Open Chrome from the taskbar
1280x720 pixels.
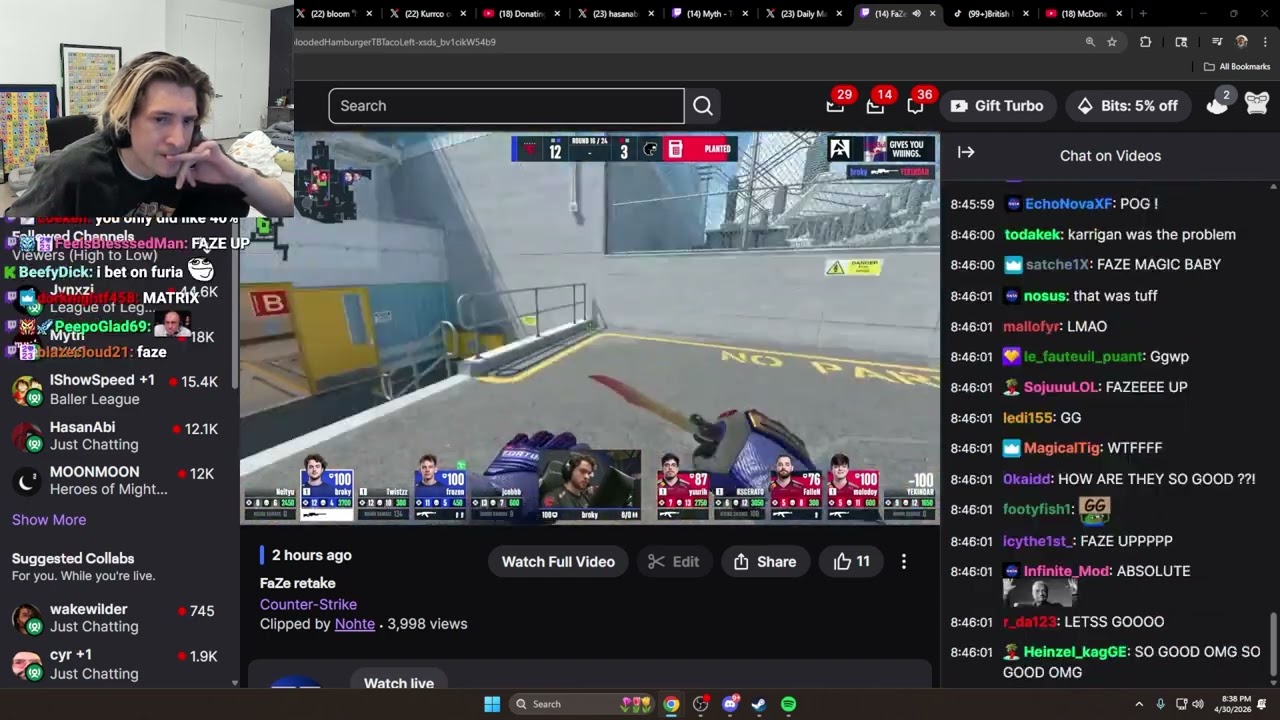click(x=671, y=704)
